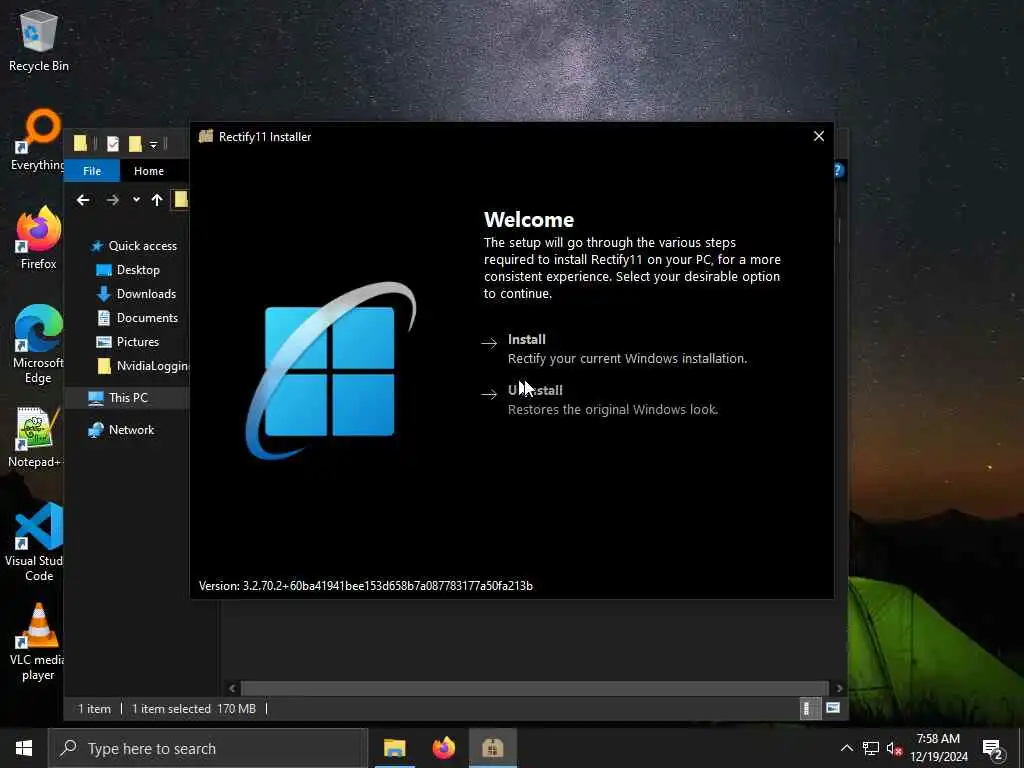1024x768 pixels.
Task: Open the Windows Start menu
Action: pos(24,748)
